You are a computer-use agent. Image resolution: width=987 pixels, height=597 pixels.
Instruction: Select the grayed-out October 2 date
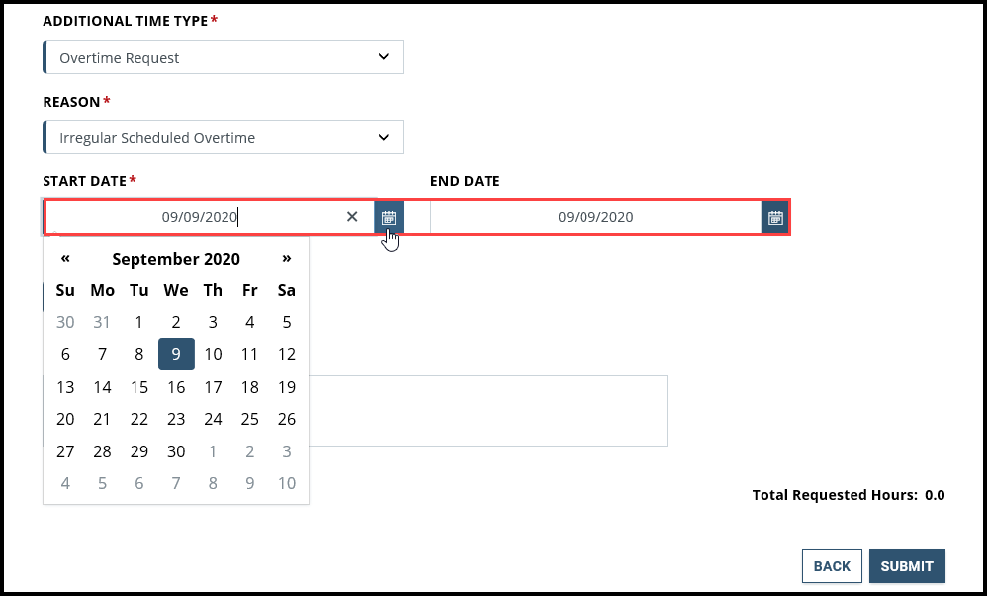249,451
